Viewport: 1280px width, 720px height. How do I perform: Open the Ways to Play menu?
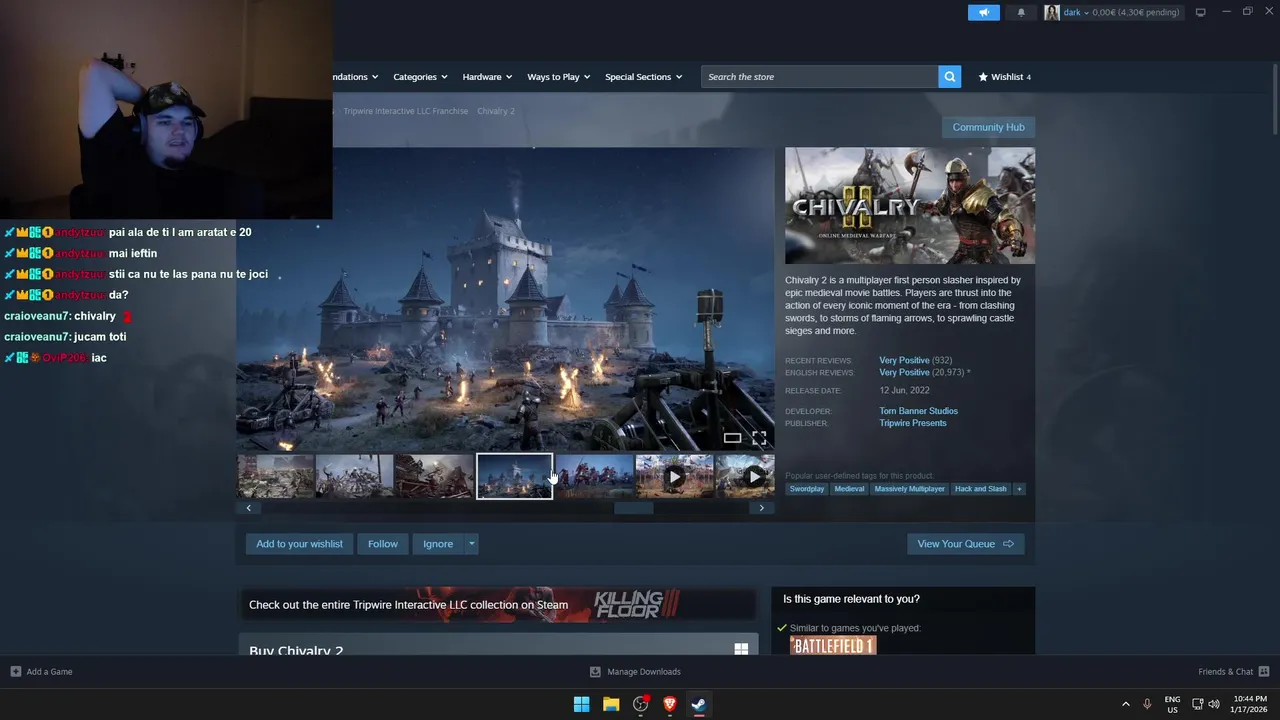tap(558, 77)
